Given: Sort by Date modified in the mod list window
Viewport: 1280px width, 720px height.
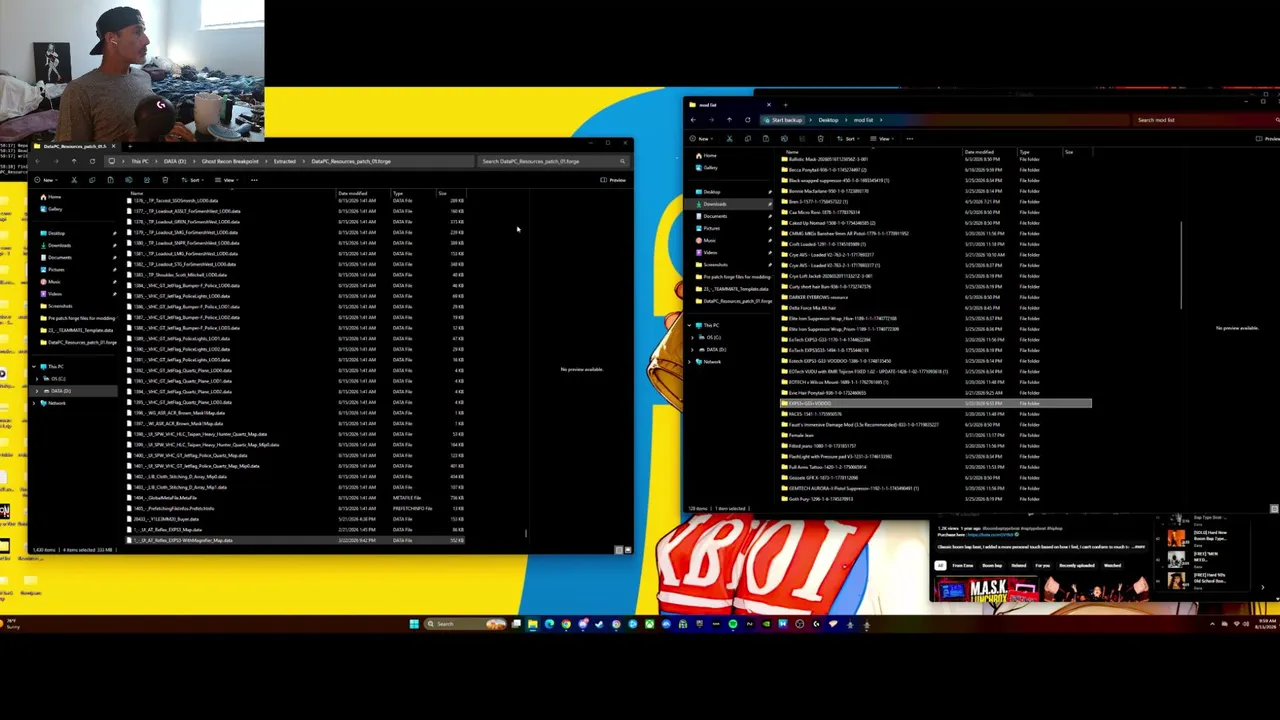Looking at the screenshot, I should click(x=979, y=152).
